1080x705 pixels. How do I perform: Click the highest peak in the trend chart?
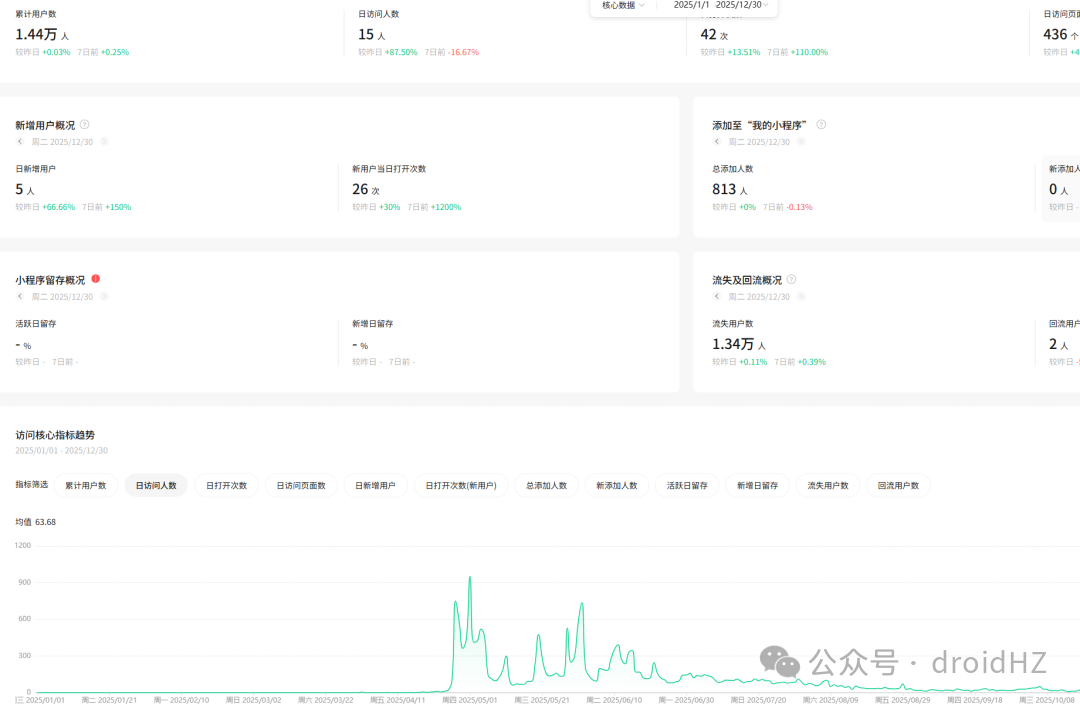pyautogui.click(x=470, y=578)
